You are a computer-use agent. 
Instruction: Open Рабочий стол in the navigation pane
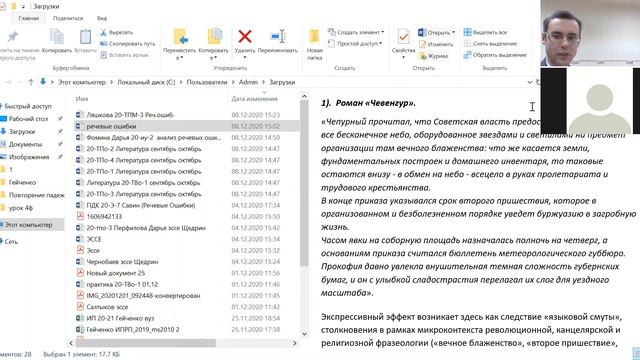coord(28,119)
